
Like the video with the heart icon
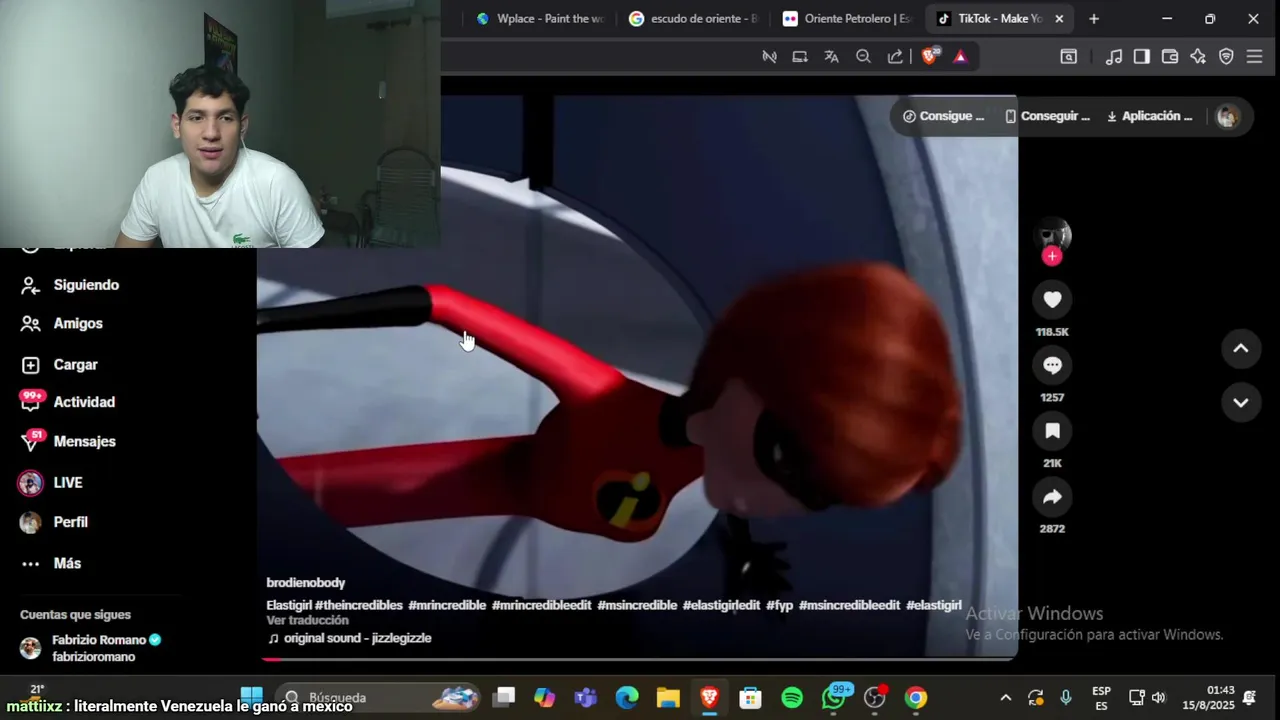[x=1052, y=299]
